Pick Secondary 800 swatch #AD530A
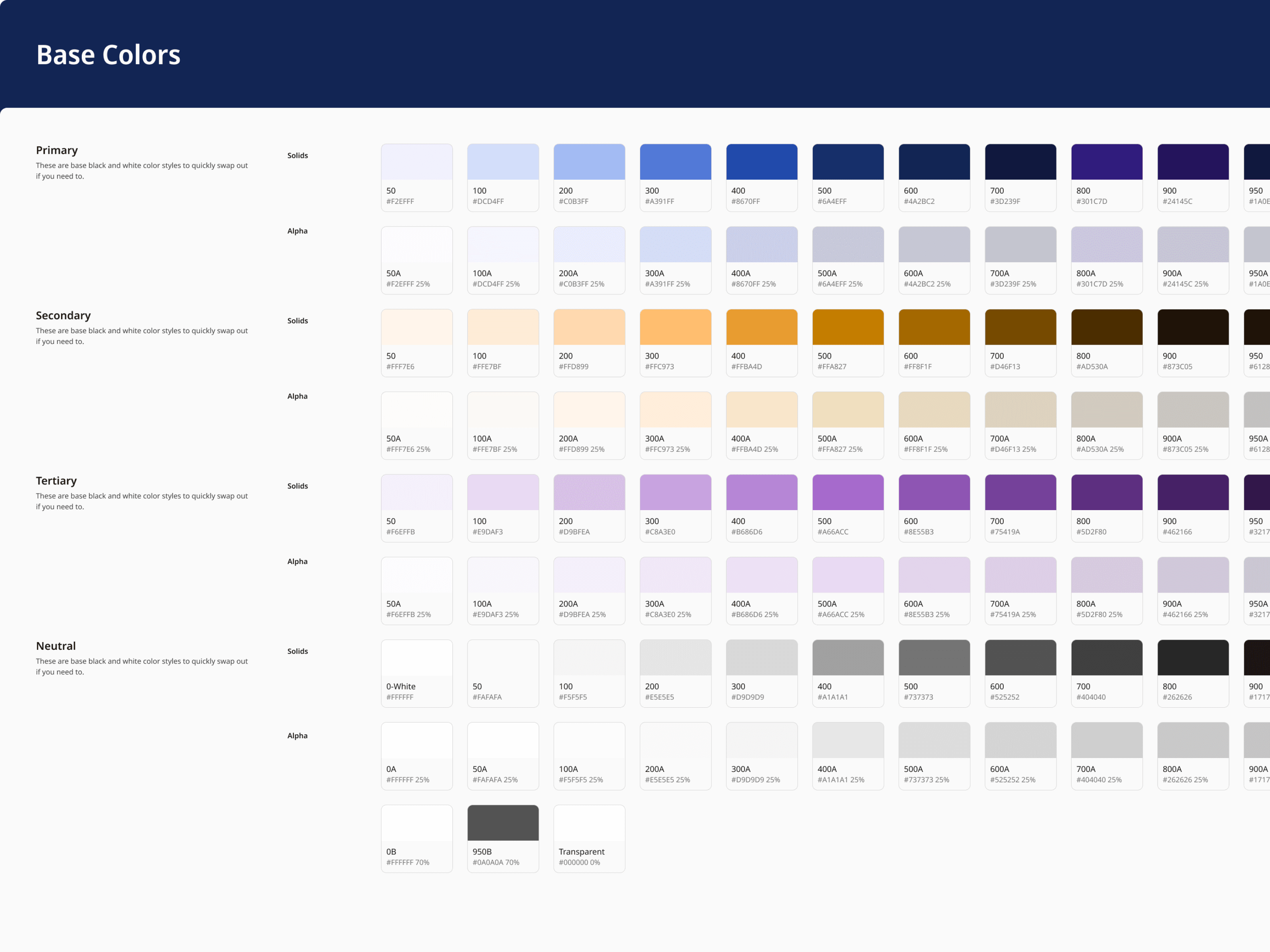 click(x=1106, y=343)
